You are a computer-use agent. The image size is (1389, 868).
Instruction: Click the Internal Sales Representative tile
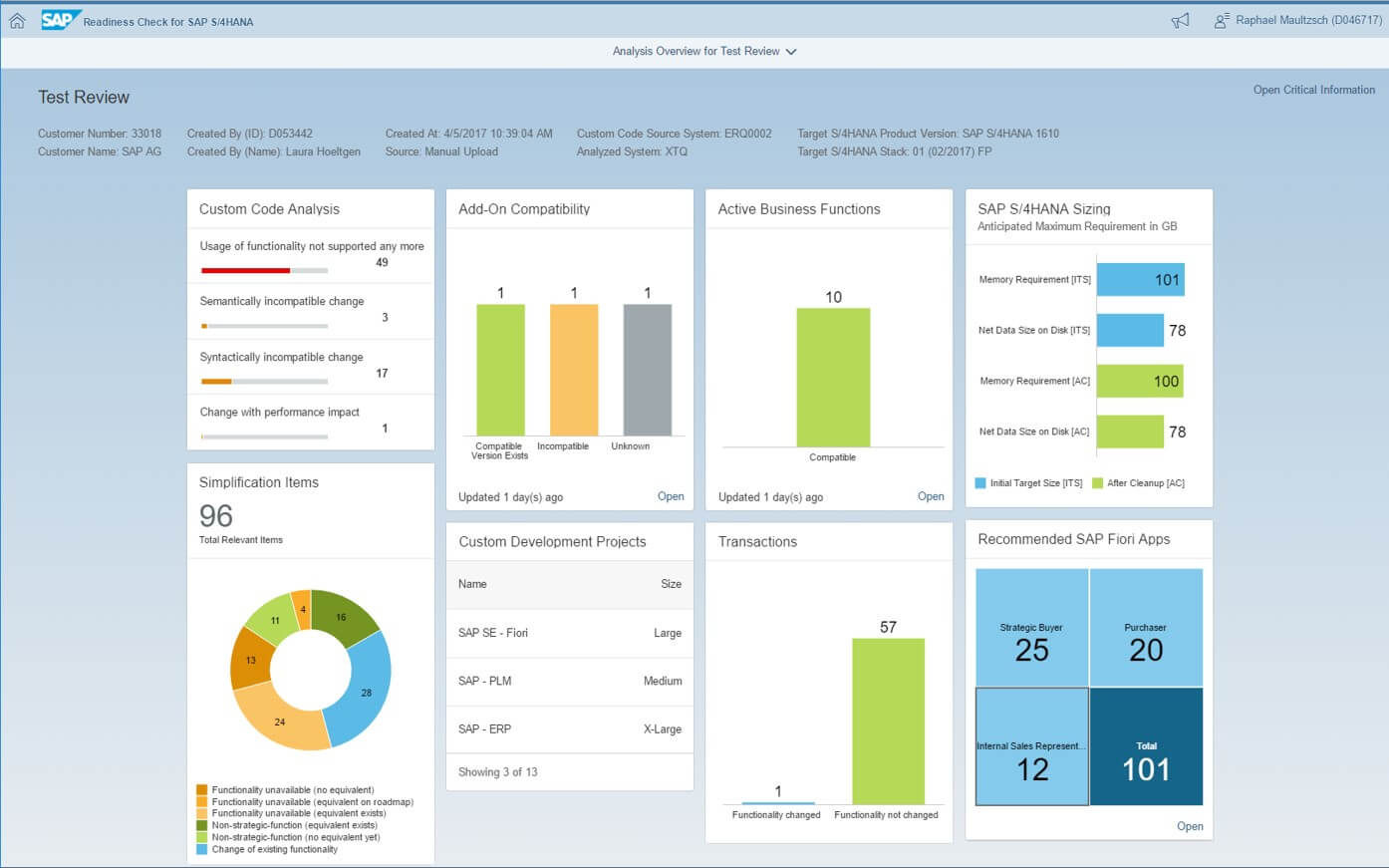pos(1031,746)
